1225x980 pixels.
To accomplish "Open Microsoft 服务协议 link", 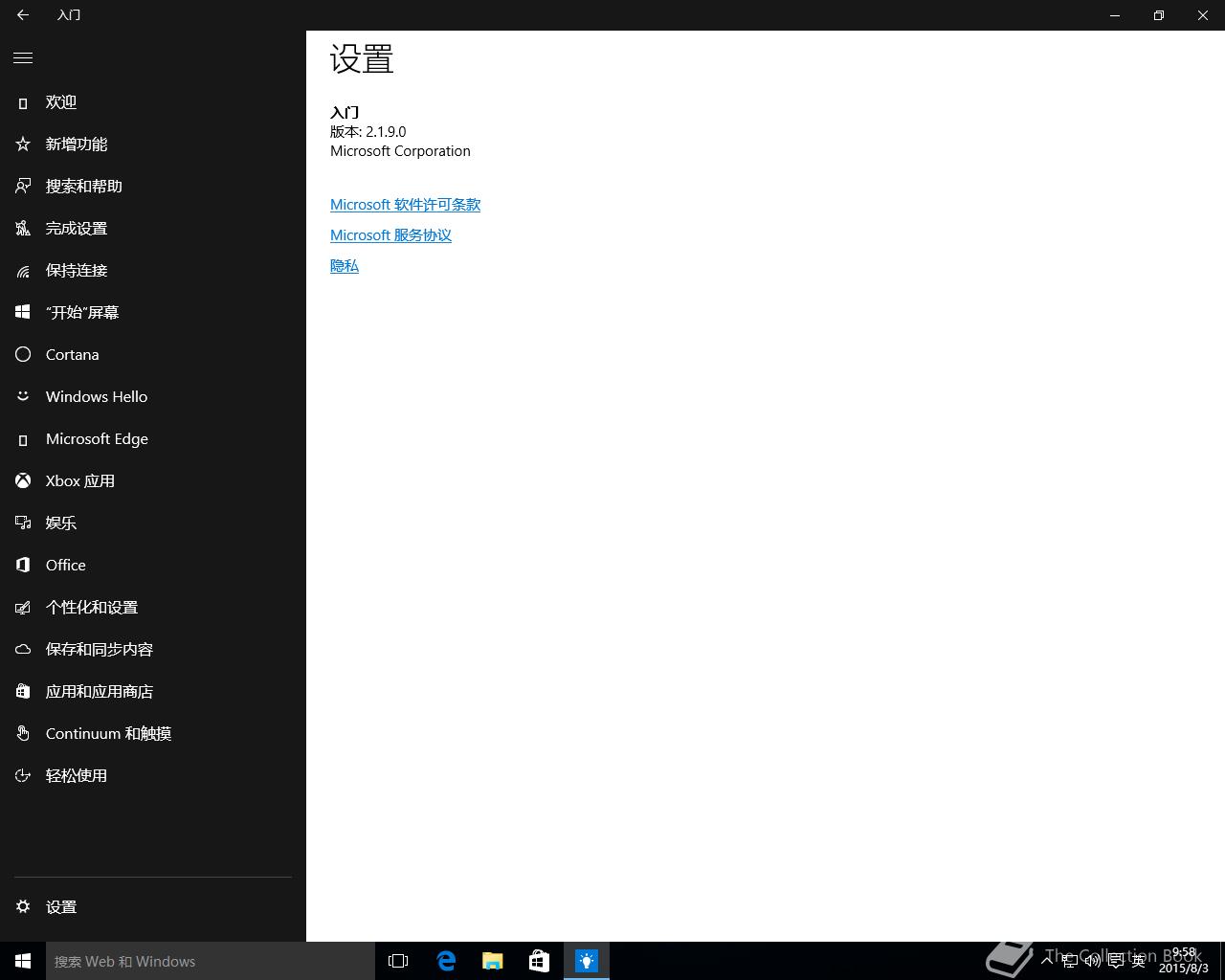I will 390,235.
